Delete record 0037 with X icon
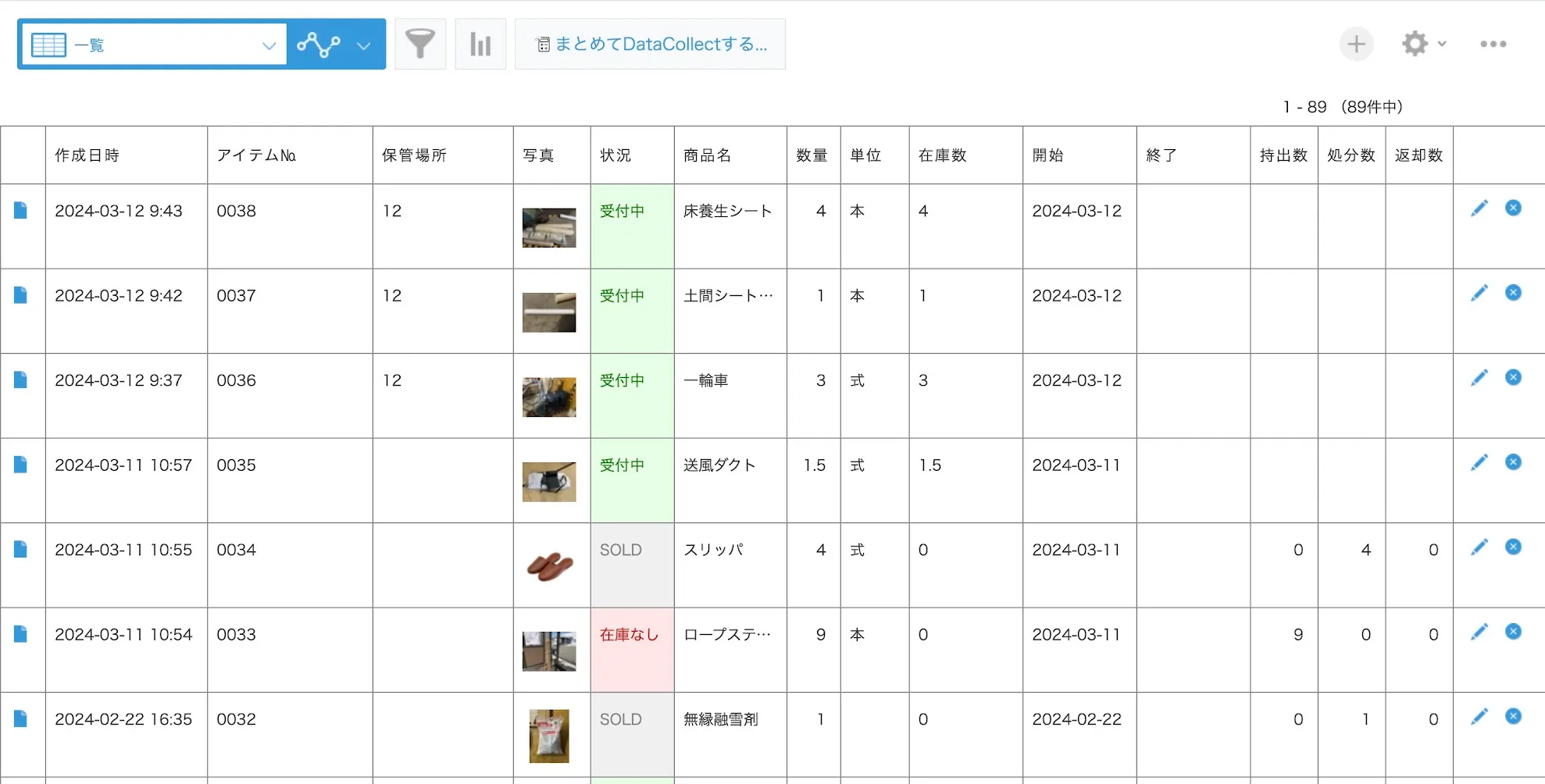The width and height of the screenshot is (1545, 784). pos(1513,293)
